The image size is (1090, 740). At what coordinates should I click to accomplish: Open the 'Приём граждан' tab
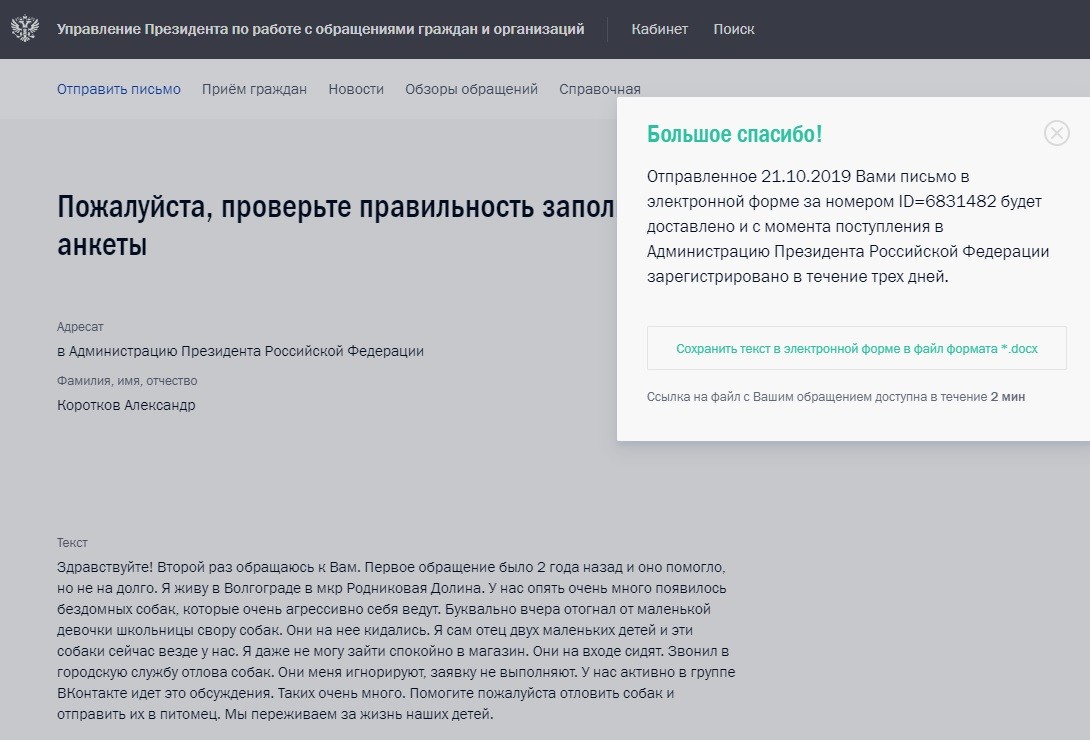tap(254, 89)
